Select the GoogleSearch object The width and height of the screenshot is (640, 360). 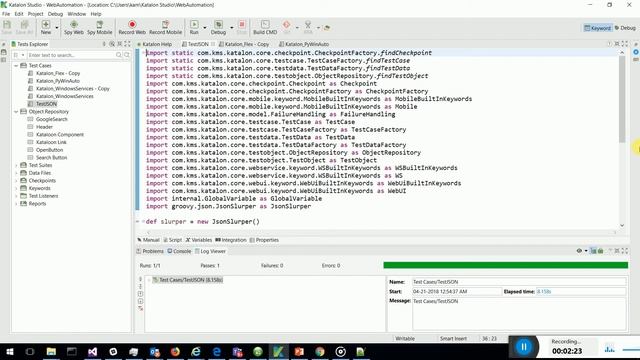51,119
